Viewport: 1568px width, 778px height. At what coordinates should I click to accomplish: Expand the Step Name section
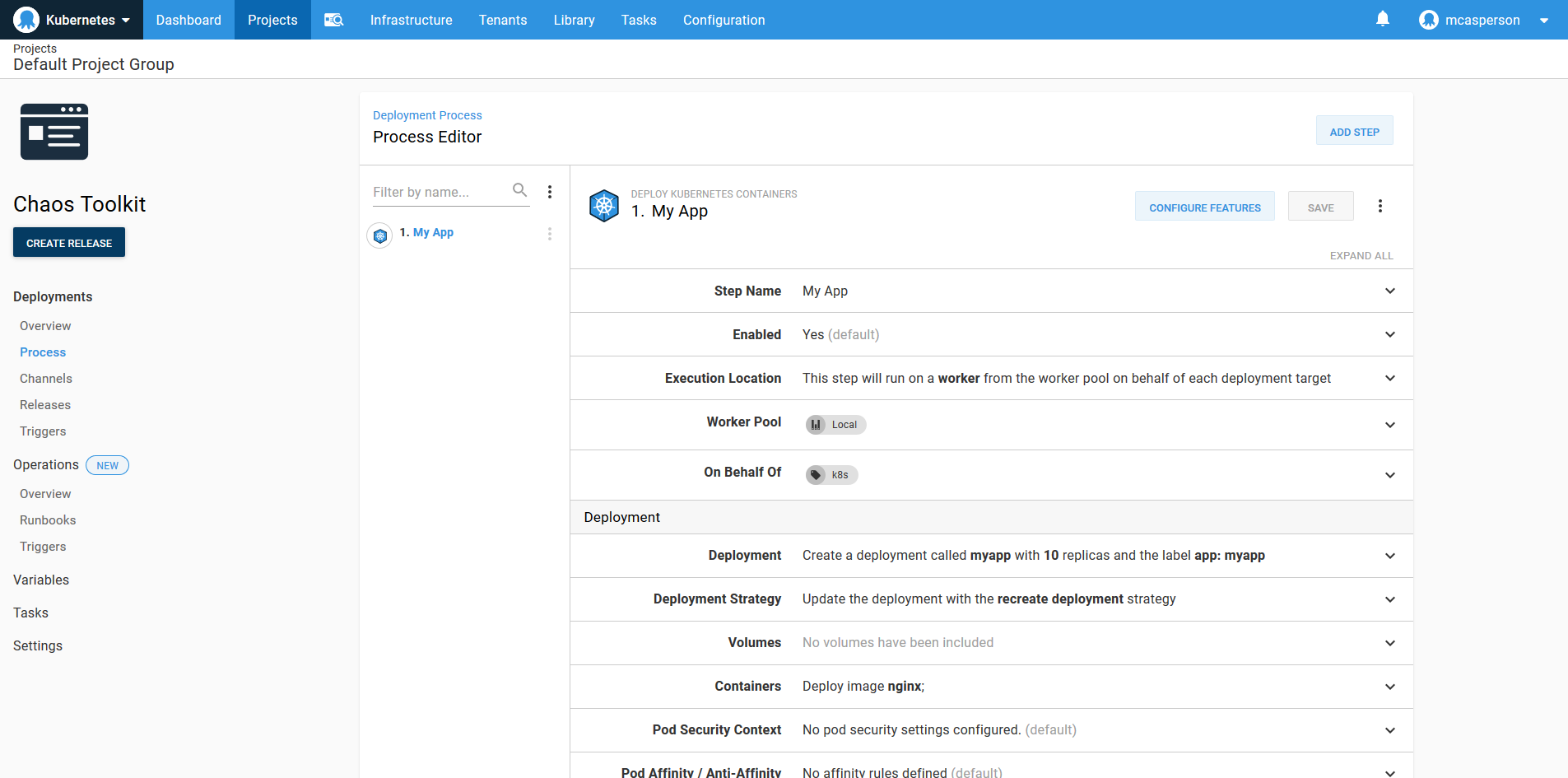[x=1389, y=291]
